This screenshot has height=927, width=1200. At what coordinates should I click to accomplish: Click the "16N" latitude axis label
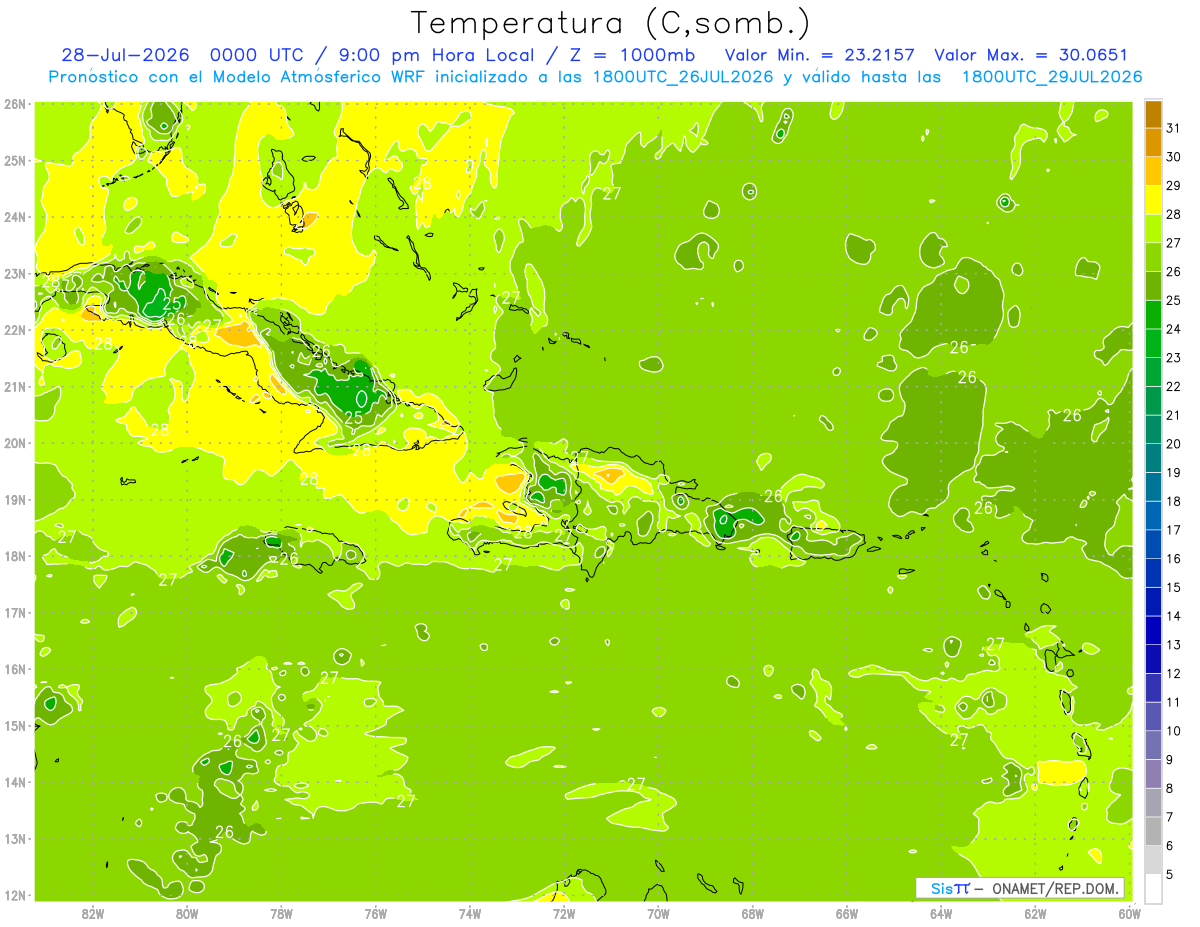pyautogui.click(x=14, y=669)
